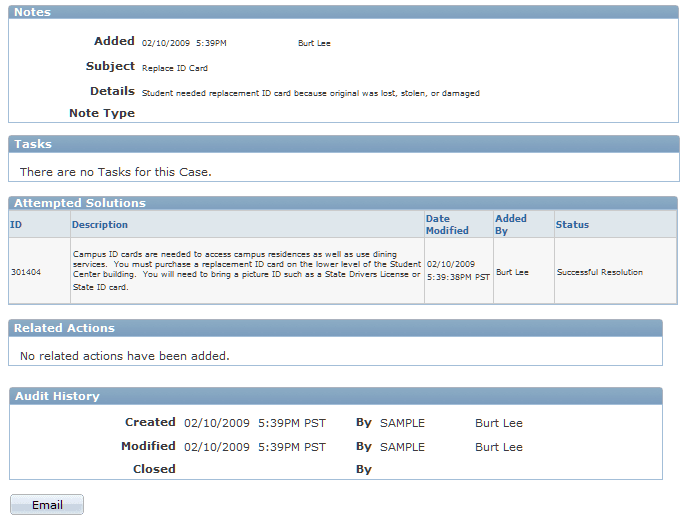Click the Related Actions section header
690x522 pixels.
335,328
